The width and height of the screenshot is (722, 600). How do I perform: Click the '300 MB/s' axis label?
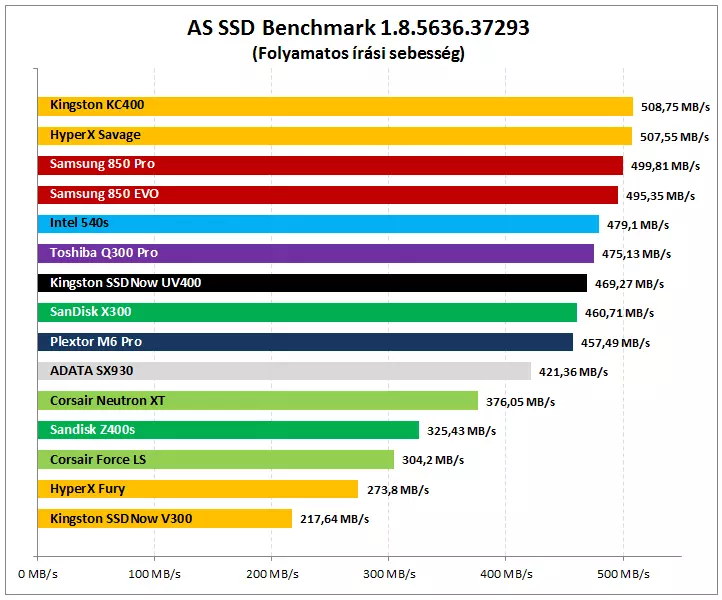click(389, 574)
